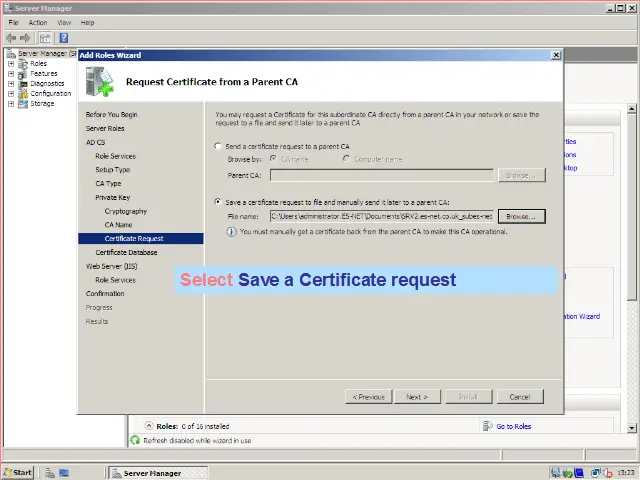640x480 pixels.
Task: Expand the Roles tree node
Action: coord(11,64)
